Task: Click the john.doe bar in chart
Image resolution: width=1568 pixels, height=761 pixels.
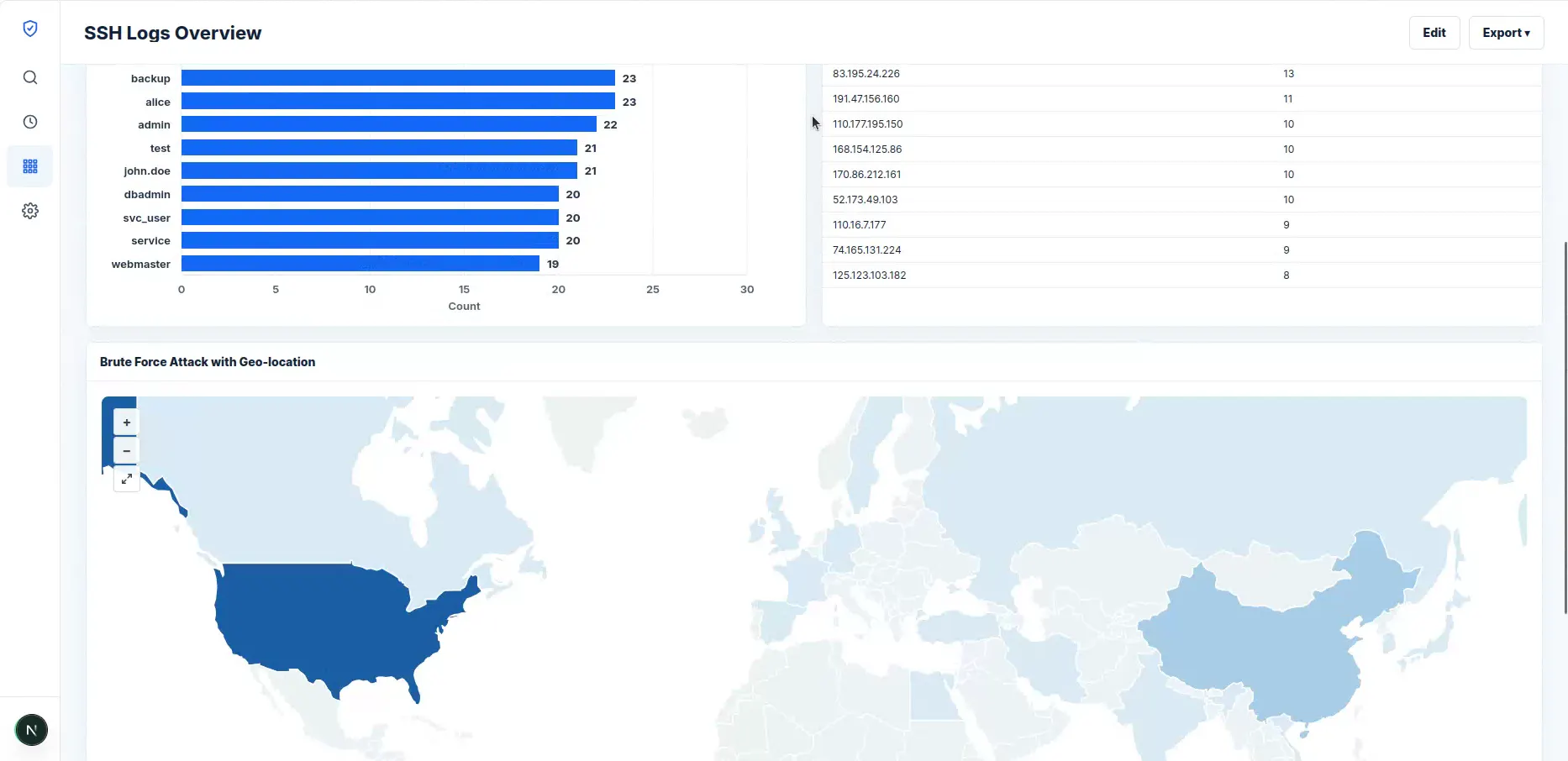Action: 379,171
